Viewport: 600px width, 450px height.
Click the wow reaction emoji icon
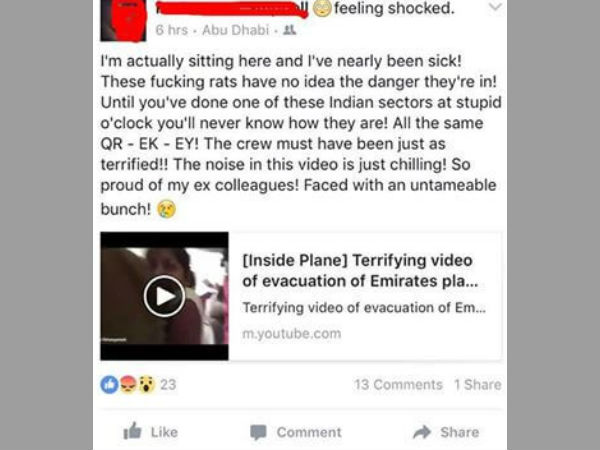[x=147, y=385]
